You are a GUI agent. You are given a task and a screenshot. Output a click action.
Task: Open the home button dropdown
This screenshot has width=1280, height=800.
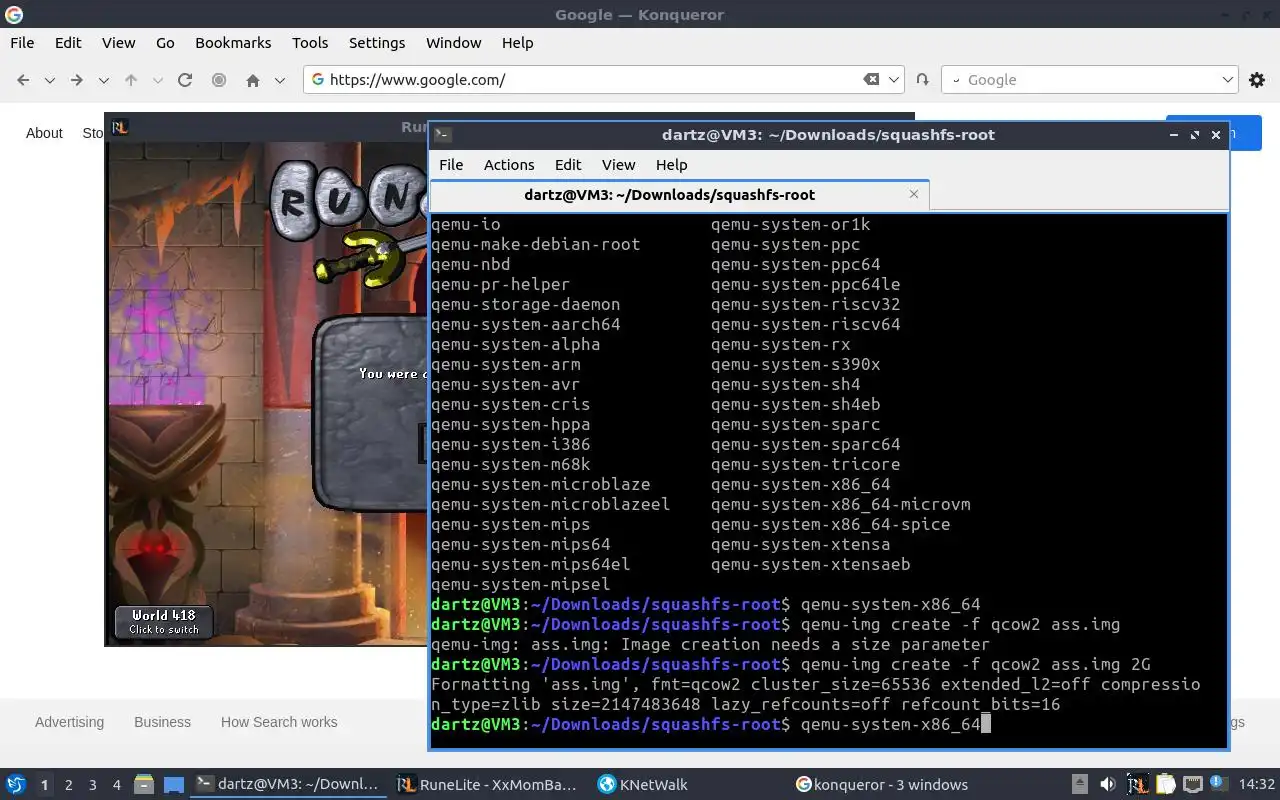click(x=280, y=80)
